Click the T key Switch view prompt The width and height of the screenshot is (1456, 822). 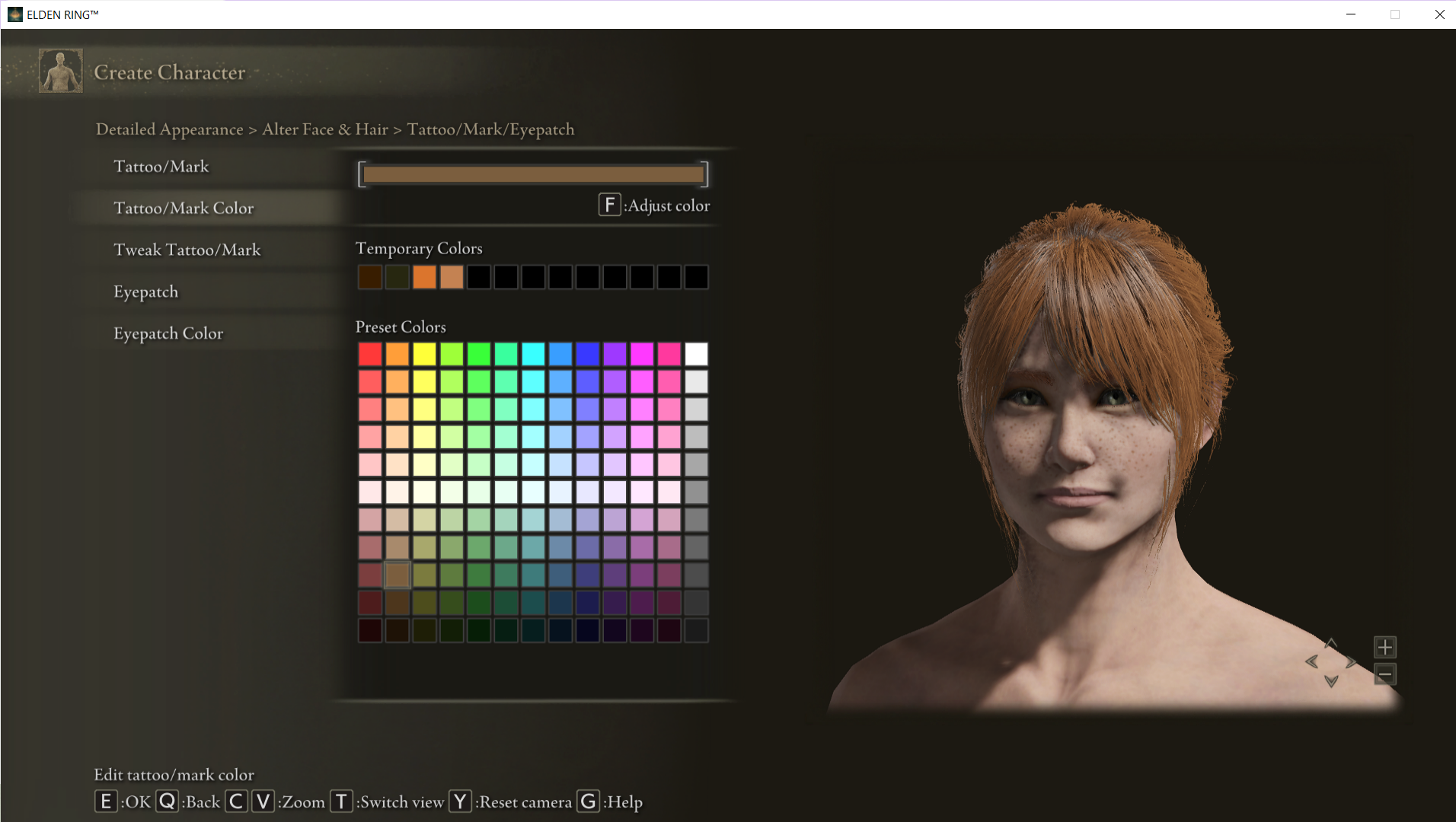point(341,801)
